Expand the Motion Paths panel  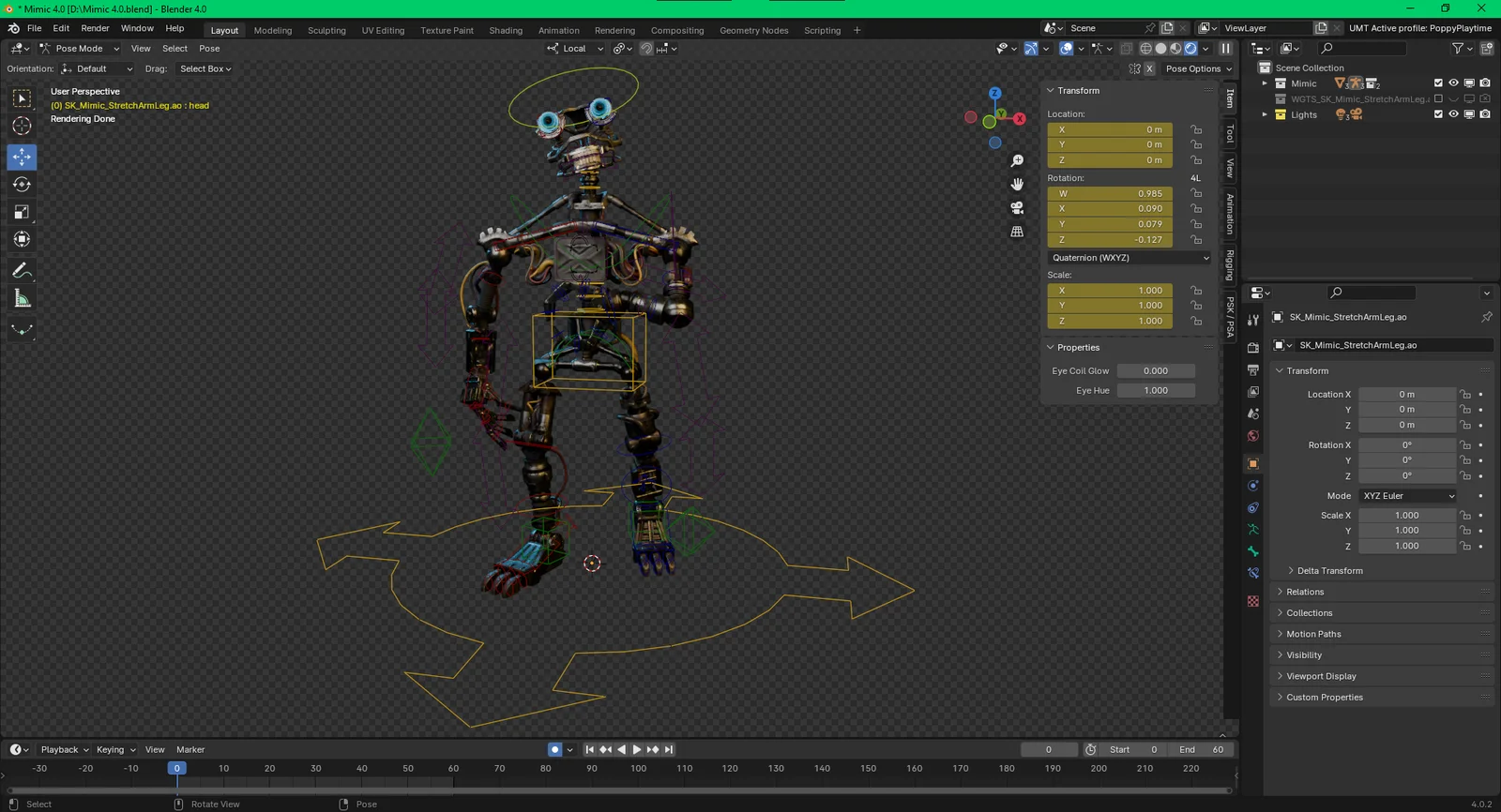1313,634
